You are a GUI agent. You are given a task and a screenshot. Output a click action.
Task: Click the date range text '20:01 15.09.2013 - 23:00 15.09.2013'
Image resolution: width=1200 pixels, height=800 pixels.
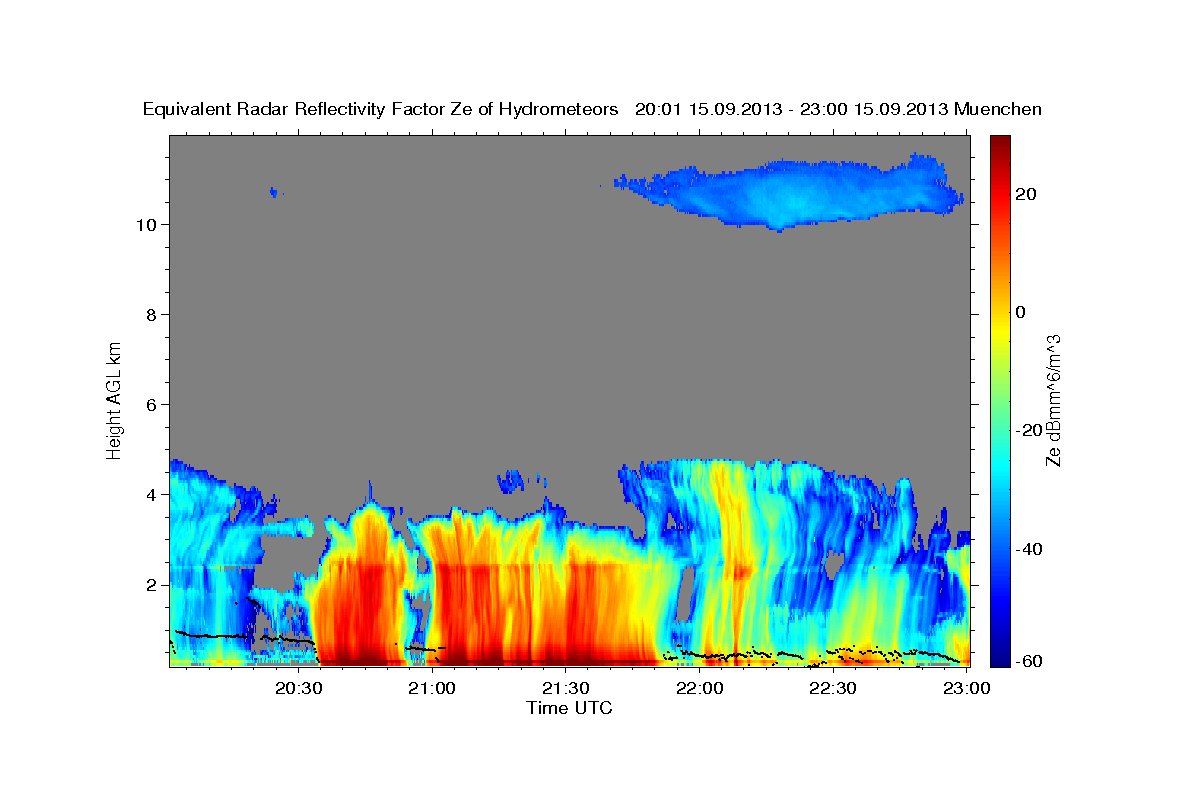tap(791, 109)
